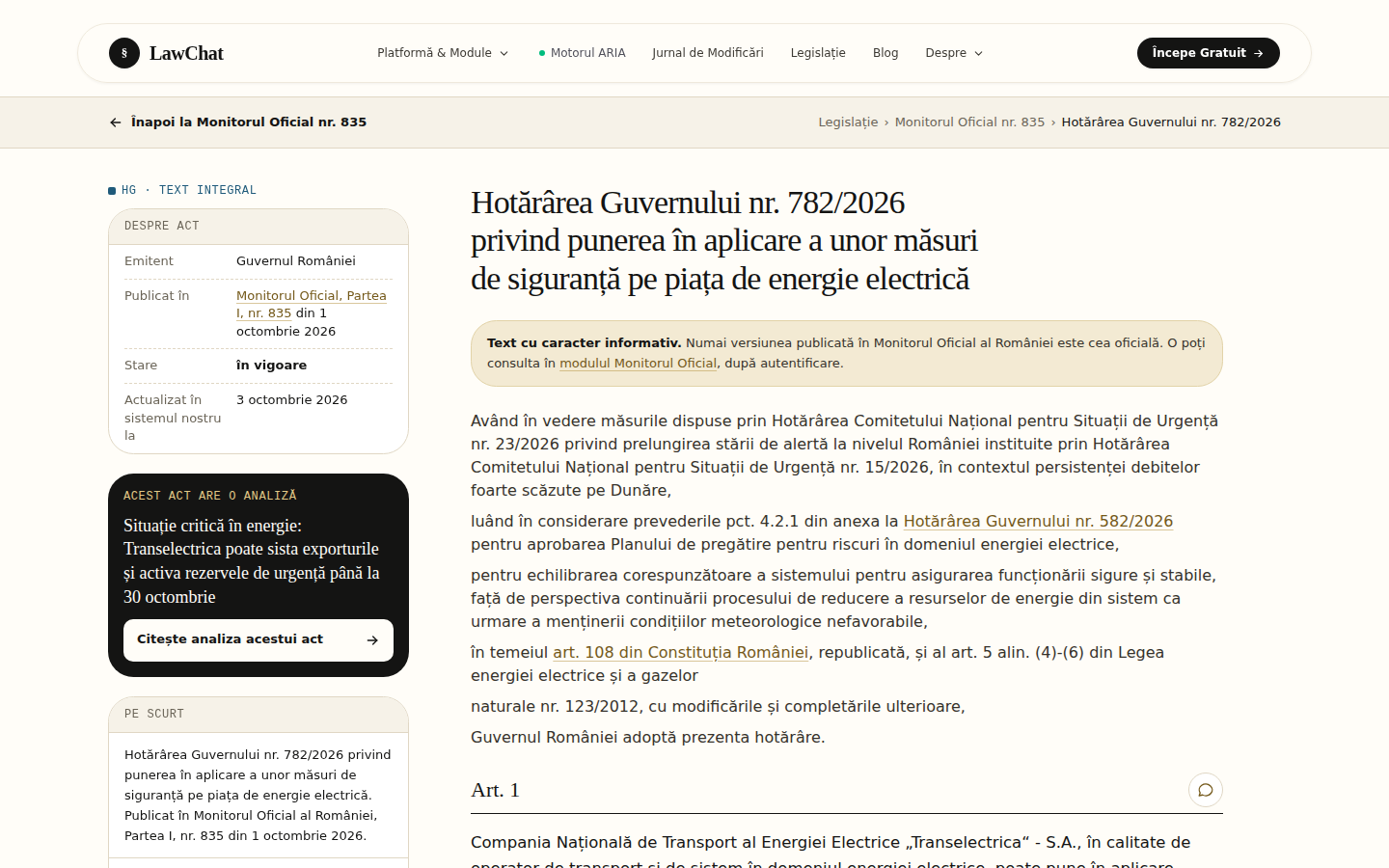This screenshot has height=868, width=1389.
Task: Click 'Text cu caracter informativ.' notice text
Action: click(584, 342)
